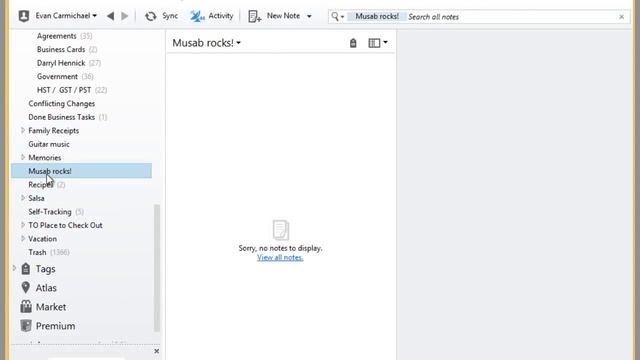Close the bottom sidebar panel

156,351
